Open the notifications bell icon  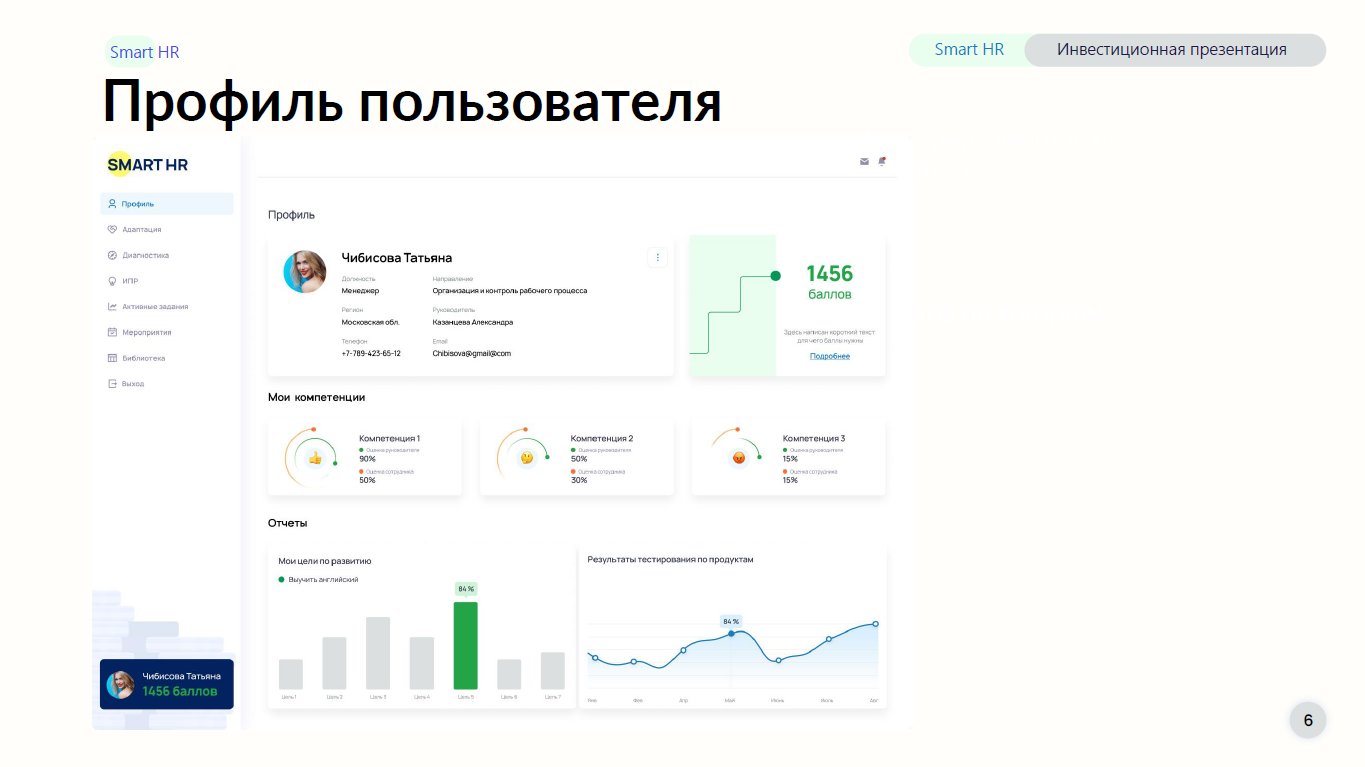pyautogui.click(x=882, y=161)
